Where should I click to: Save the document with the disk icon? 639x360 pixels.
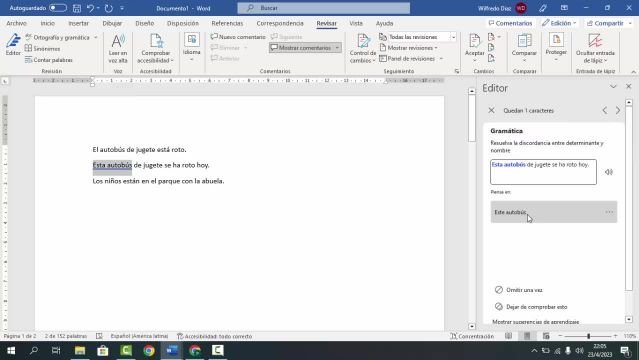click(77, 8)
